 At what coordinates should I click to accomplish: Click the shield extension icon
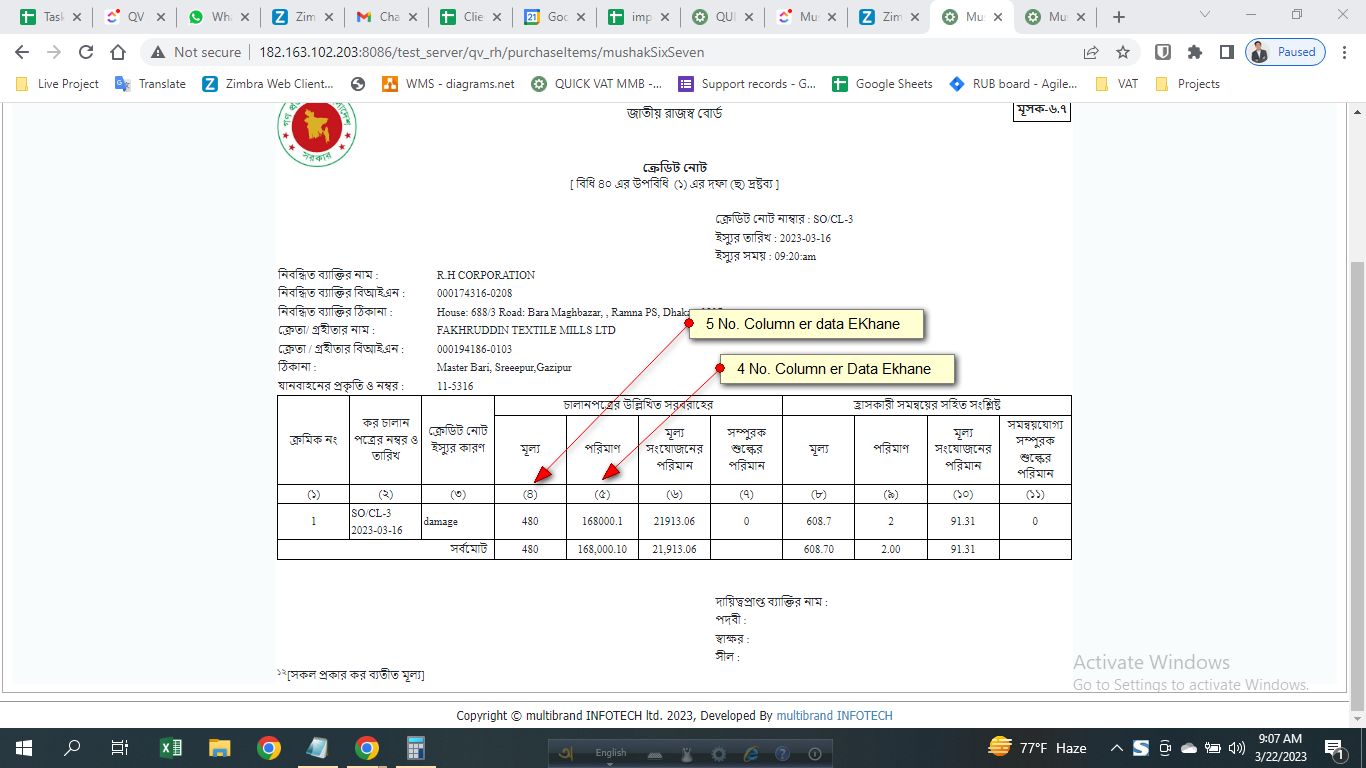coord(1163,52)
